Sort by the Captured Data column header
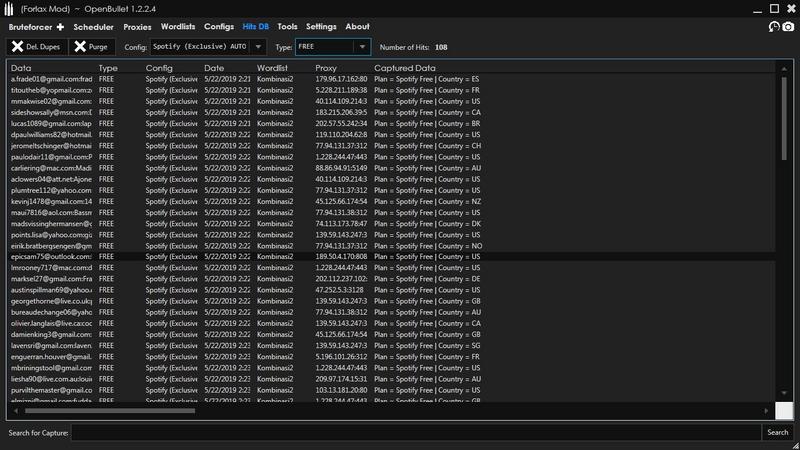This screenshot has width=800, height=450. pyautogui.click(x=405, y=68)
